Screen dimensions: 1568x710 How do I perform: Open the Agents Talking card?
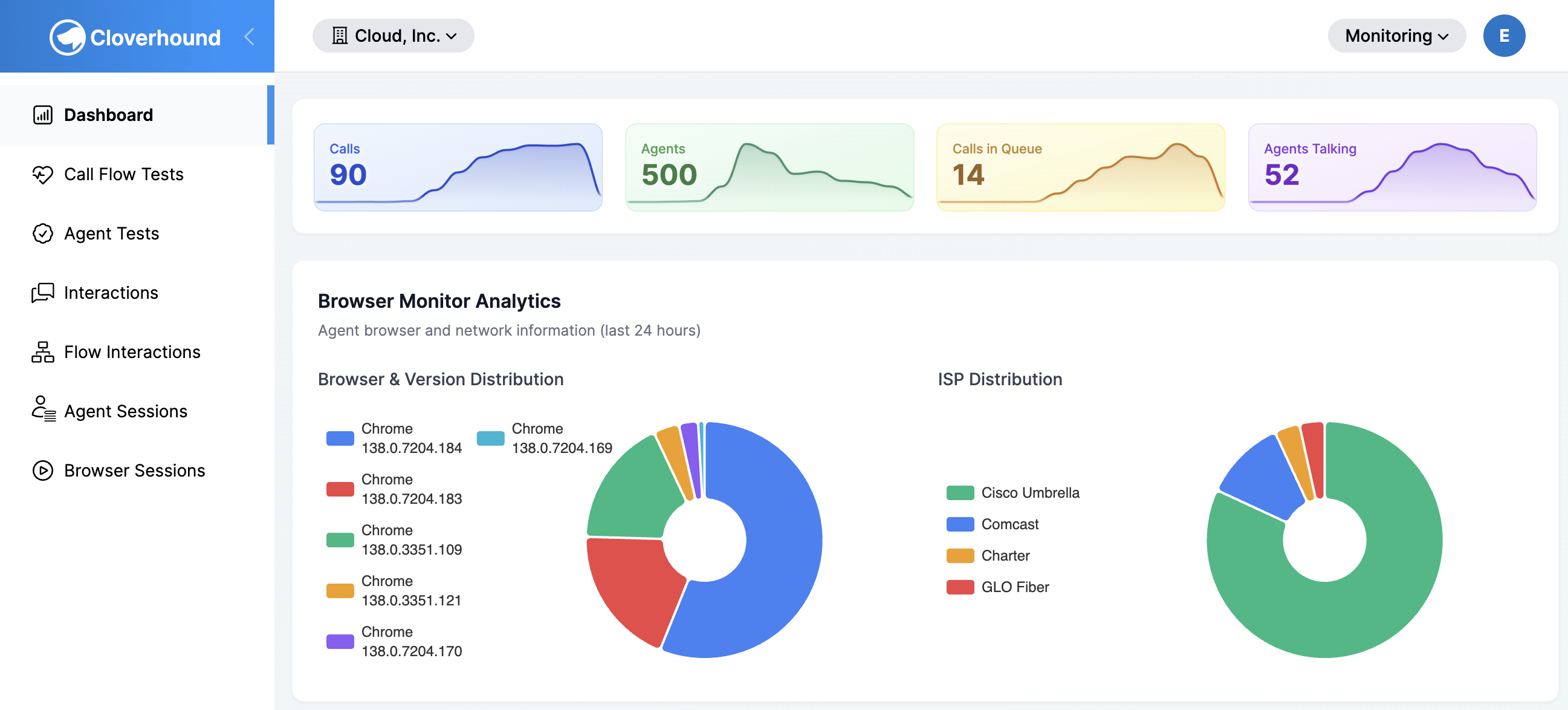[1393, 167]
